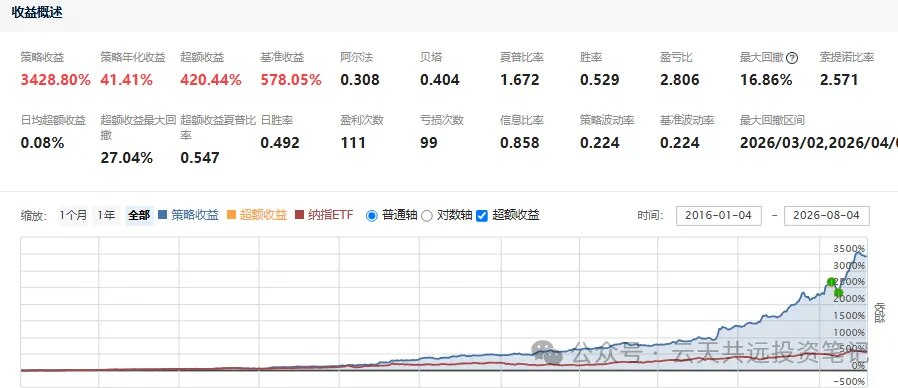The height and width of the screenshot is (388, 898).
Task: Click the 阿尔法 value 0.308
Action: coord(360,80)
